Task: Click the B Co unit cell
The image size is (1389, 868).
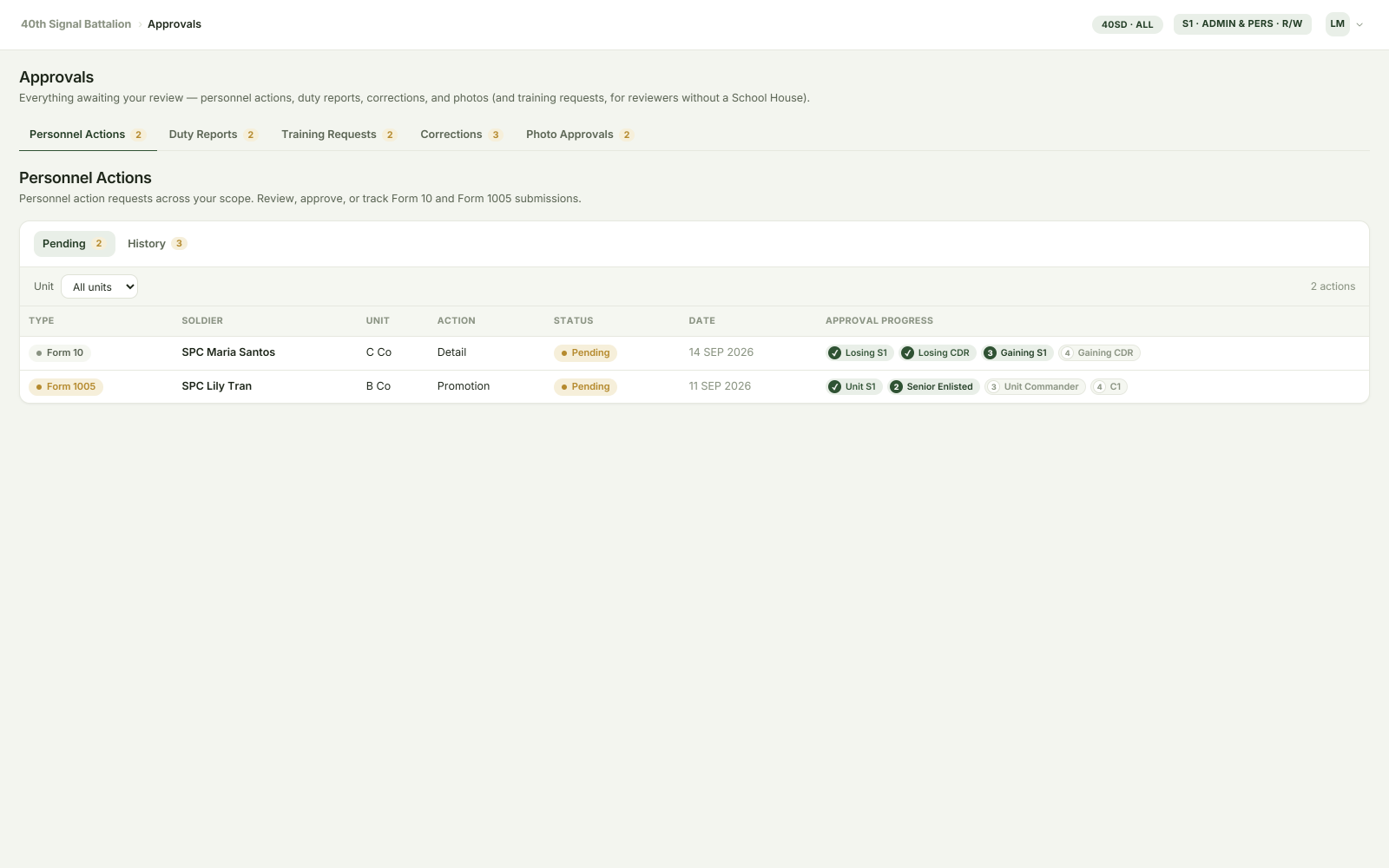Action: point(379,386)
